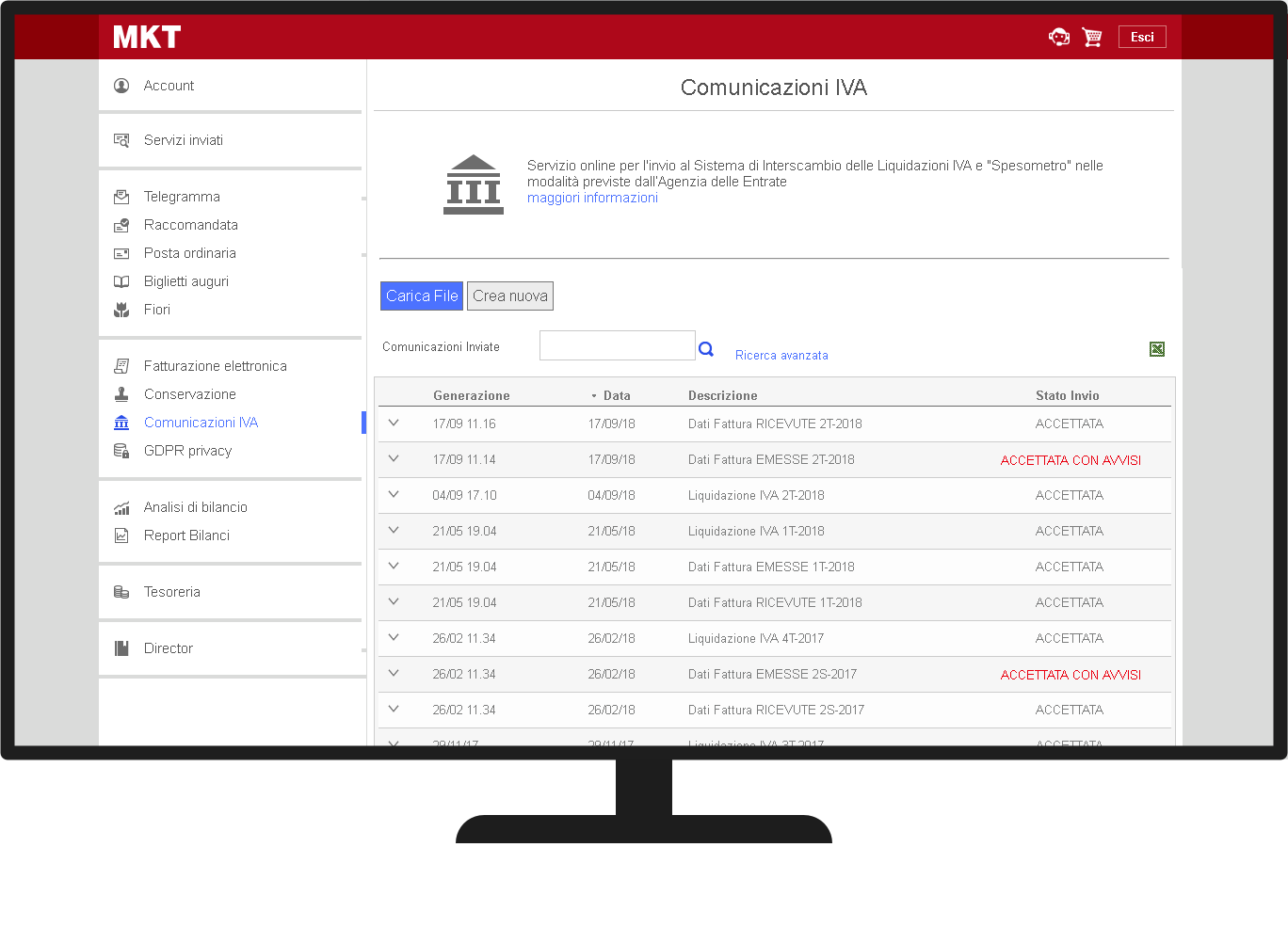Open the maggiori informazioni link
The width and height of the screenshot is (1288, 927).
592,198
